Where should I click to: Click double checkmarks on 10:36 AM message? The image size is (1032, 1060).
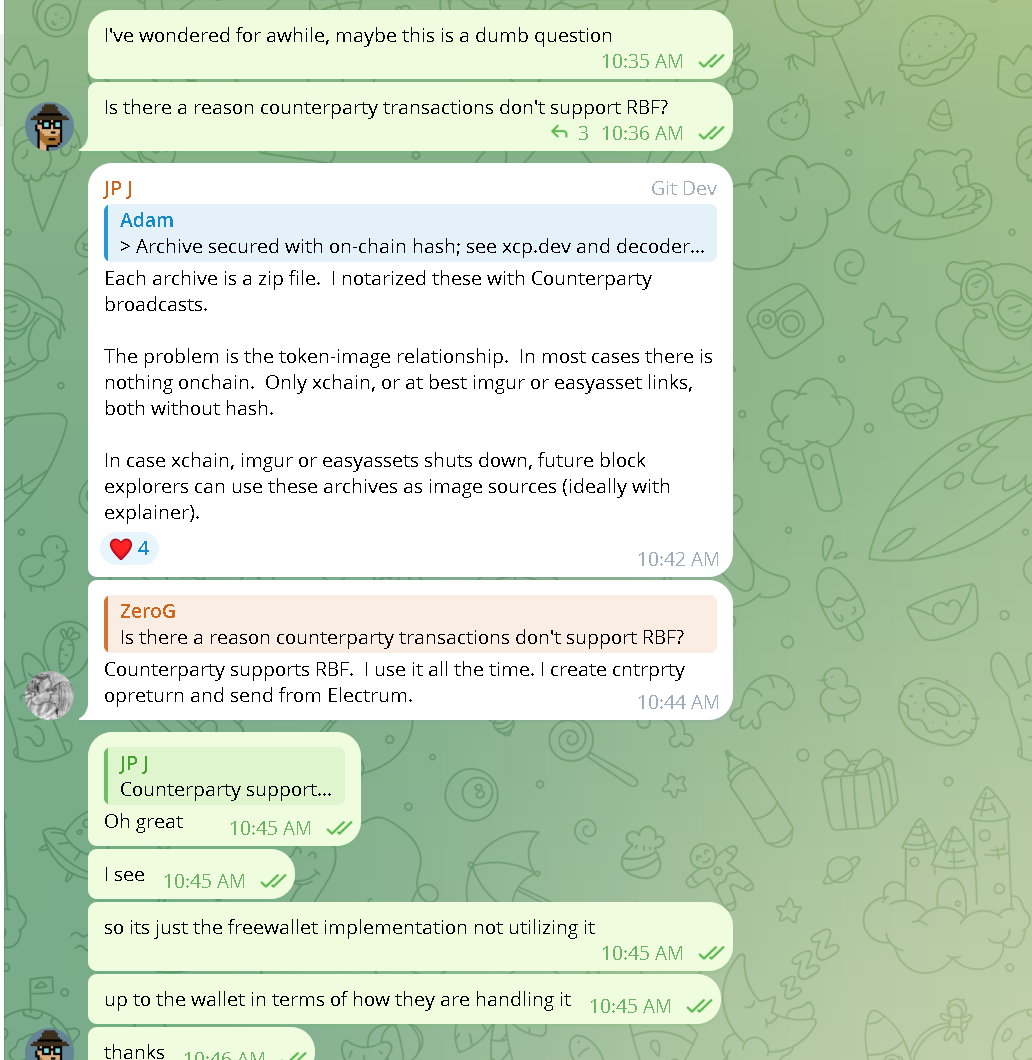click(x=711, y=133)
